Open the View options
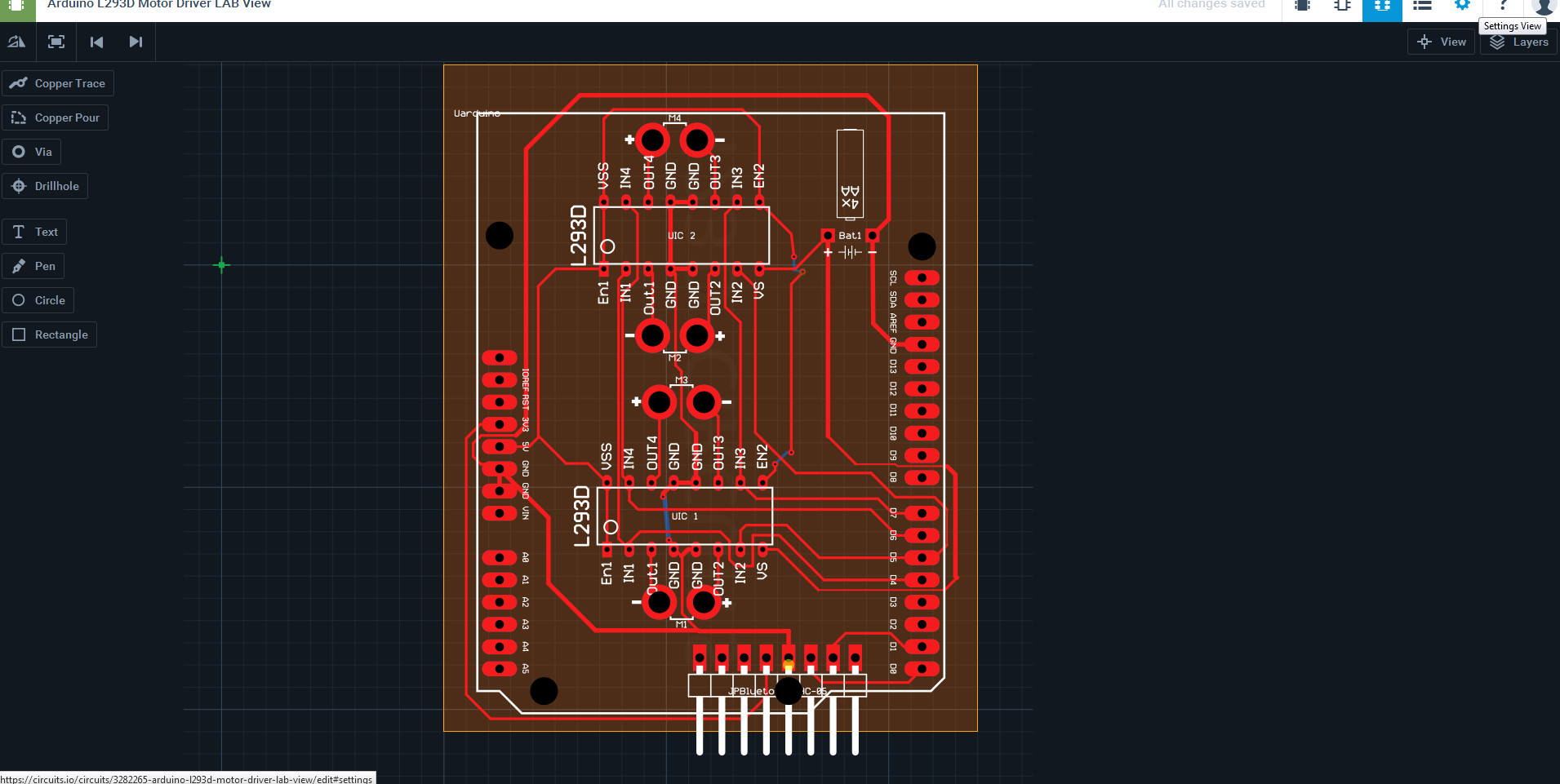Image resolution: width=1560 pixels, height=784 pixels. pyautogui.click(x=1441, y=42)
